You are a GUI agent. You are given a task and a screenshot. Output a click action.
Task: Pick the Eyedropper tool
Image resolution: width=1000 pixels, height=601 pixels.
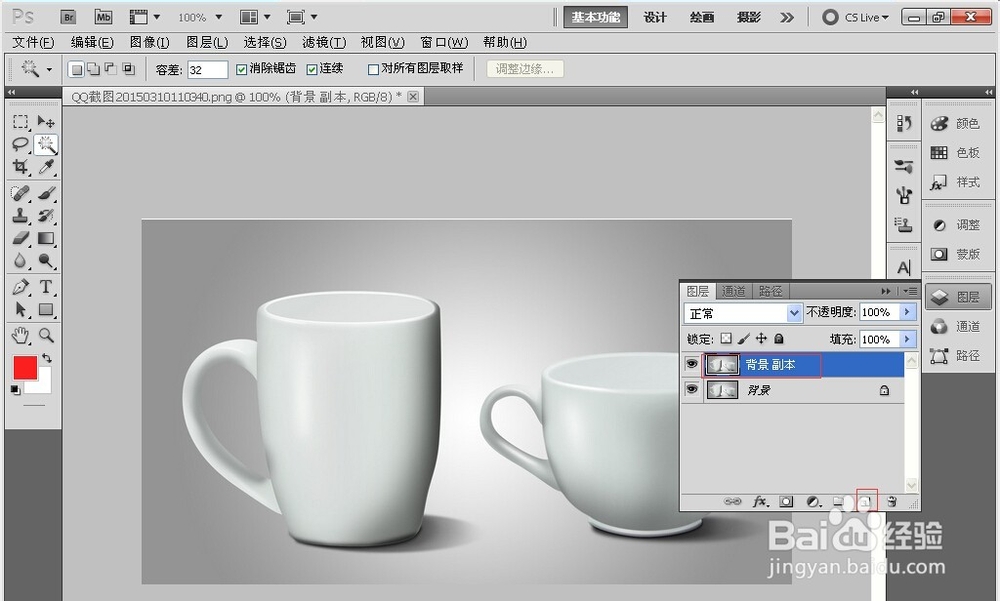[46, 167]
